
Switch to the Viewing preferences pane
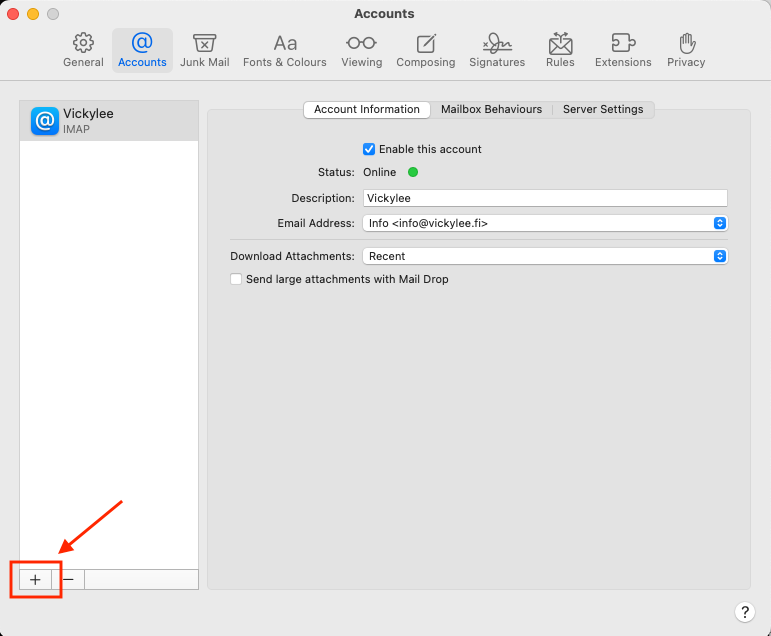click(x=361, y=50)
